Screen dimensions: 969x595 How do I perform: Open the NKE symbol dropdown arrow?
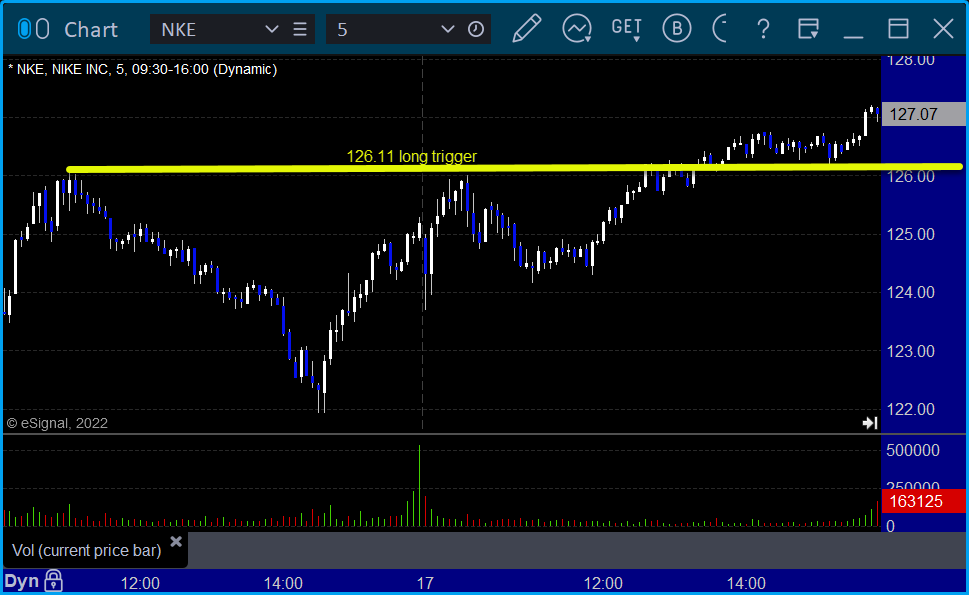[x=271, y=30]
